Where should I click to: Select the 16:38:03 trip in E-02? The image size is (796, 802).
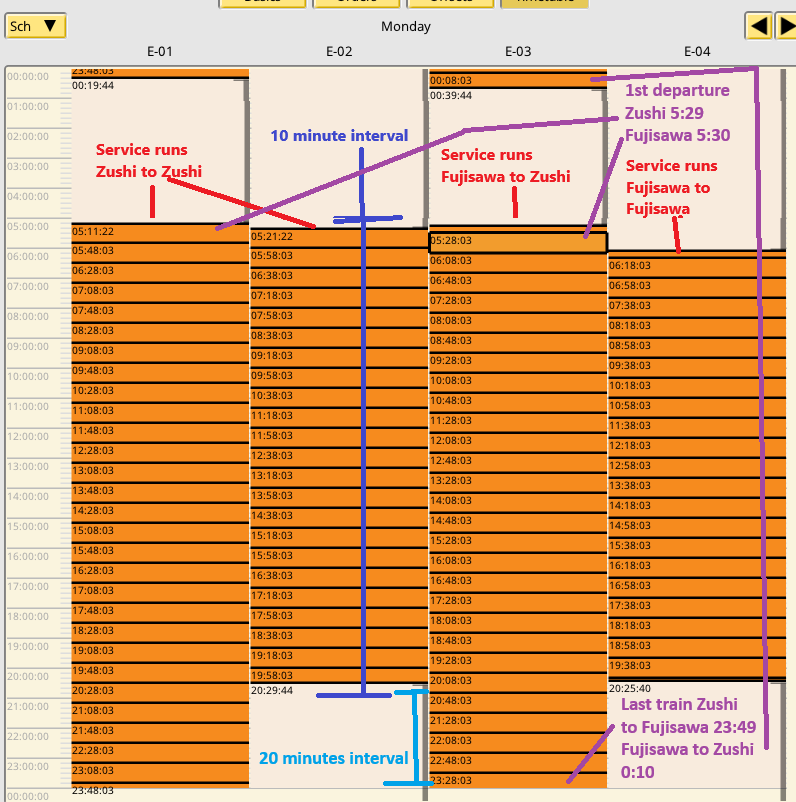tap(339, 577)
